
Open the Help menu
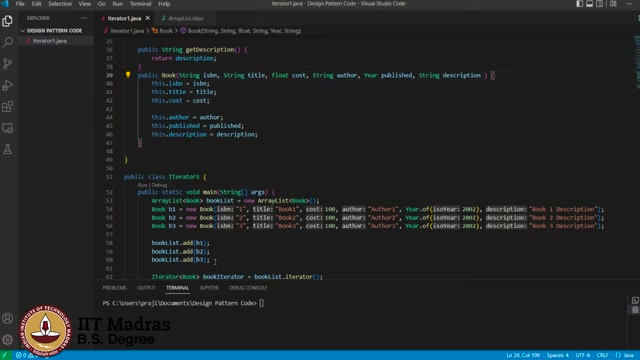(164, 4)
